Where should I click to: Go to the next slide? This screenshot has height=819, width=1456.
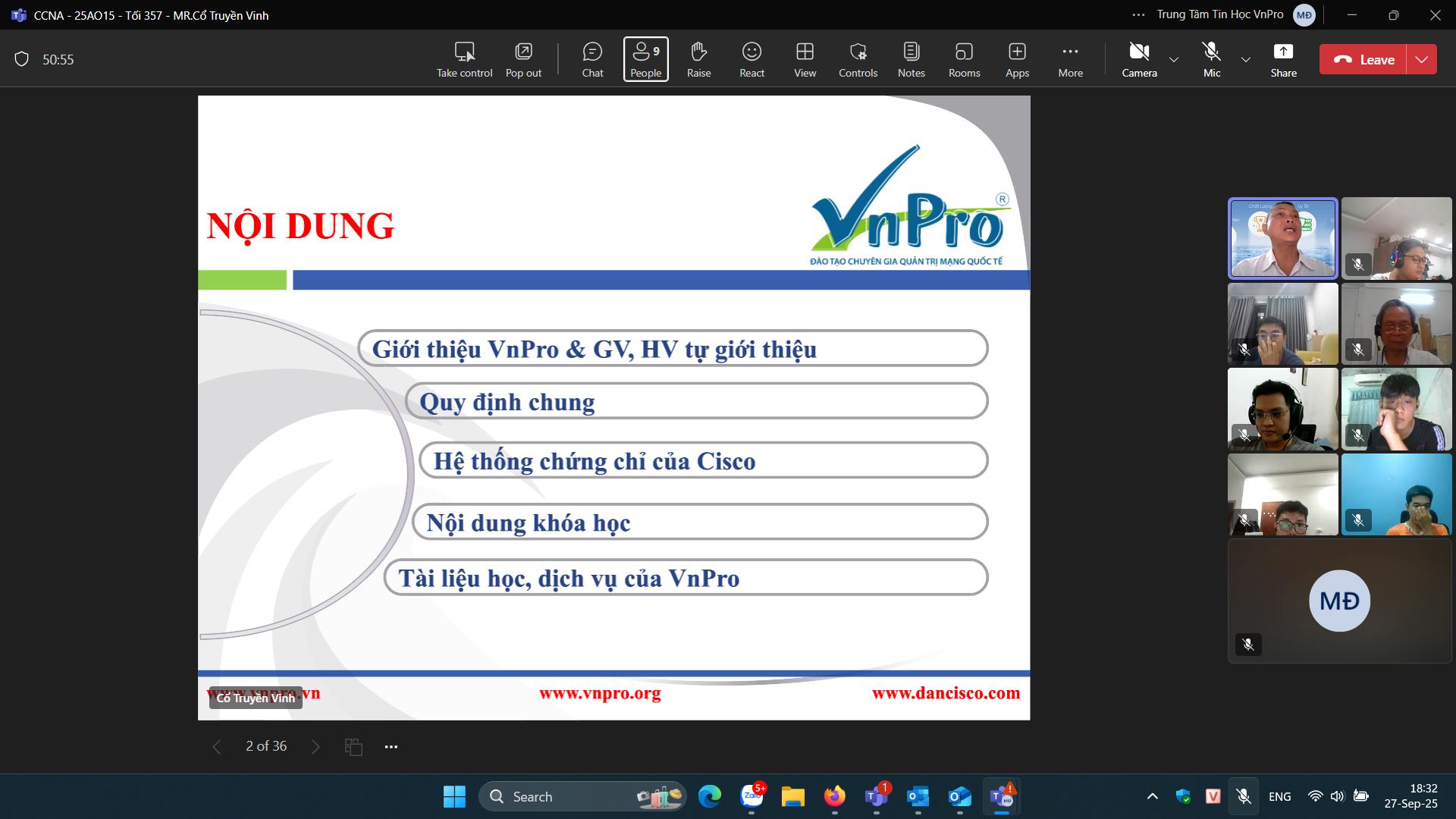click(315, 747)
